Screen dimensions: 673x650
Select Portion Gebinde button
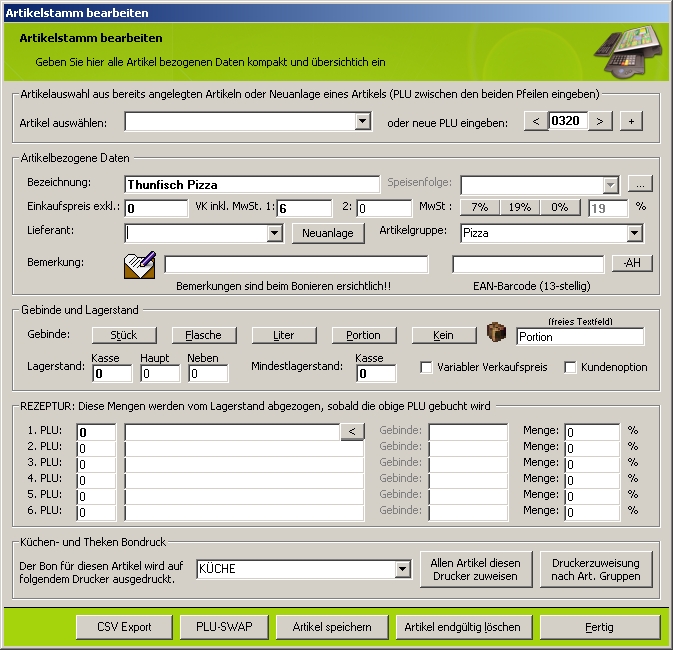point(364,335)
